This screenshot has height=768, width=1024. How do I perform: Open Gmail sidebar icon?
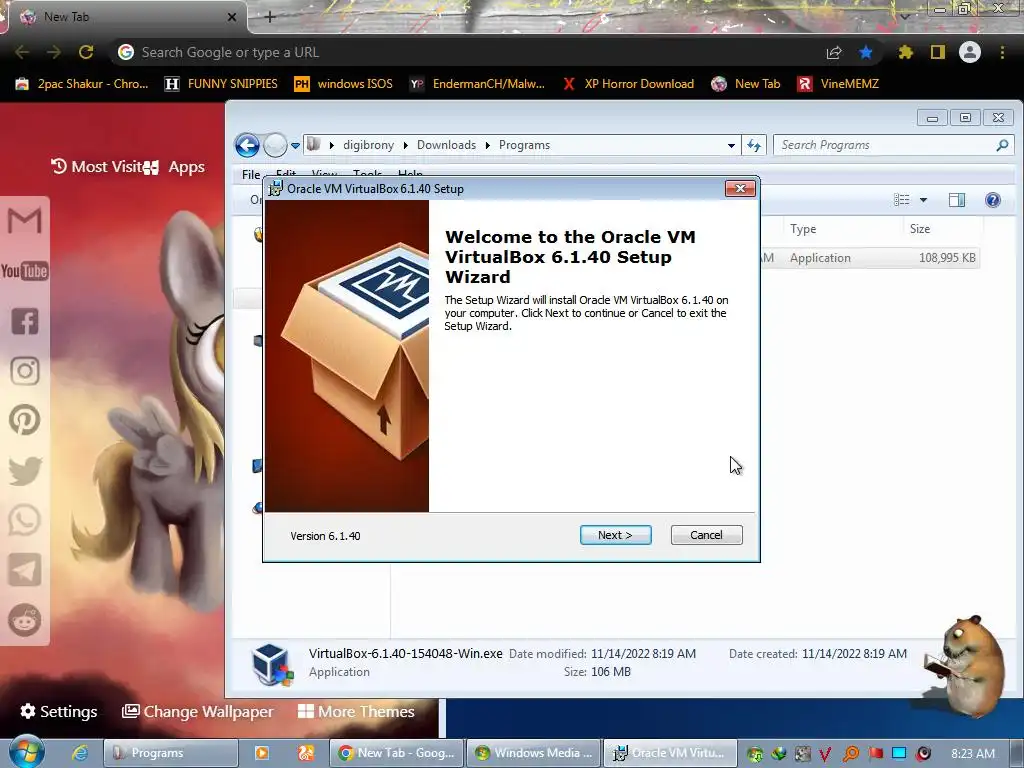click(24, 220)
